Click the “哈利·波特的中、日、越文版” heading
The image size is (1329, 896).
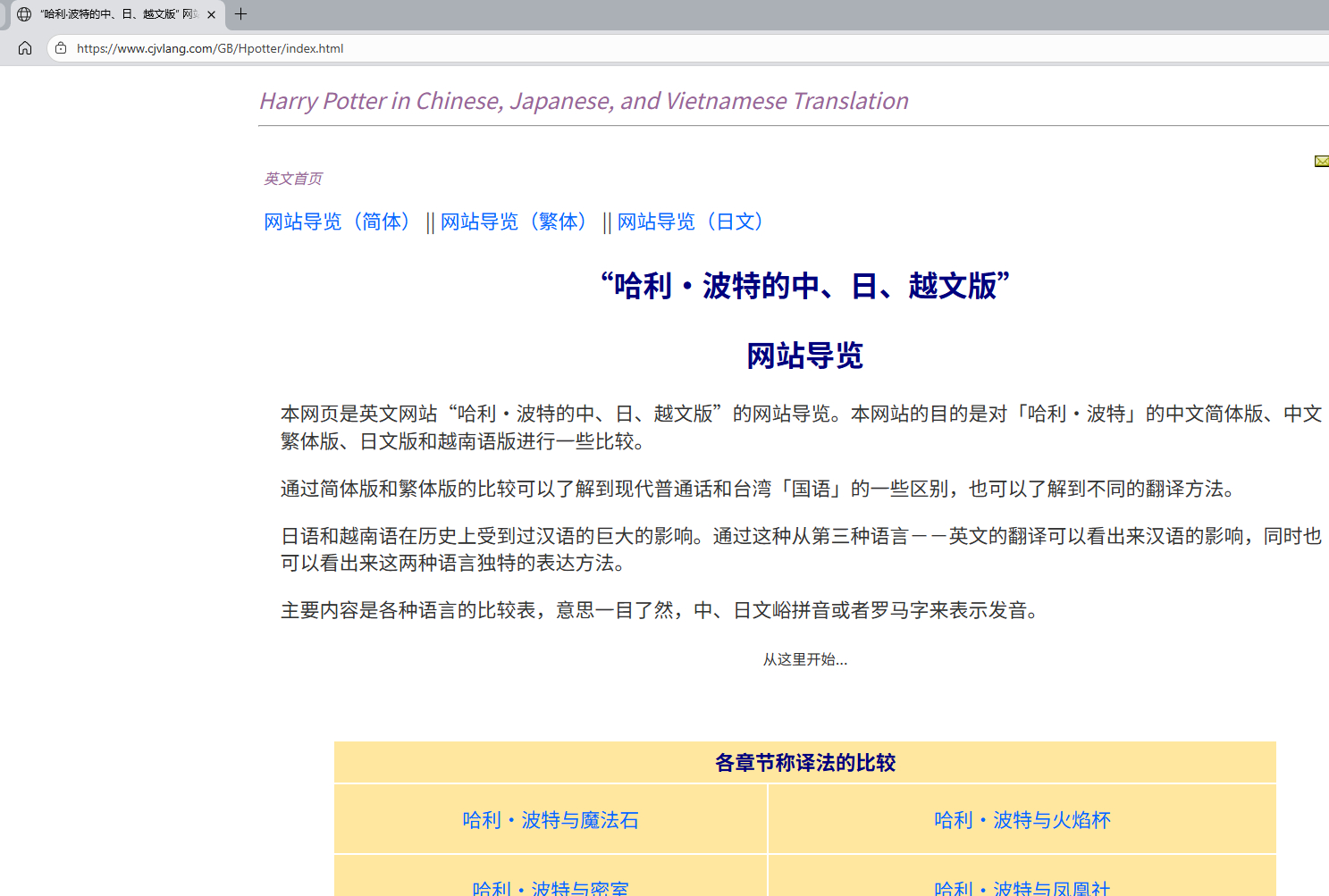(x=805, y=286)
